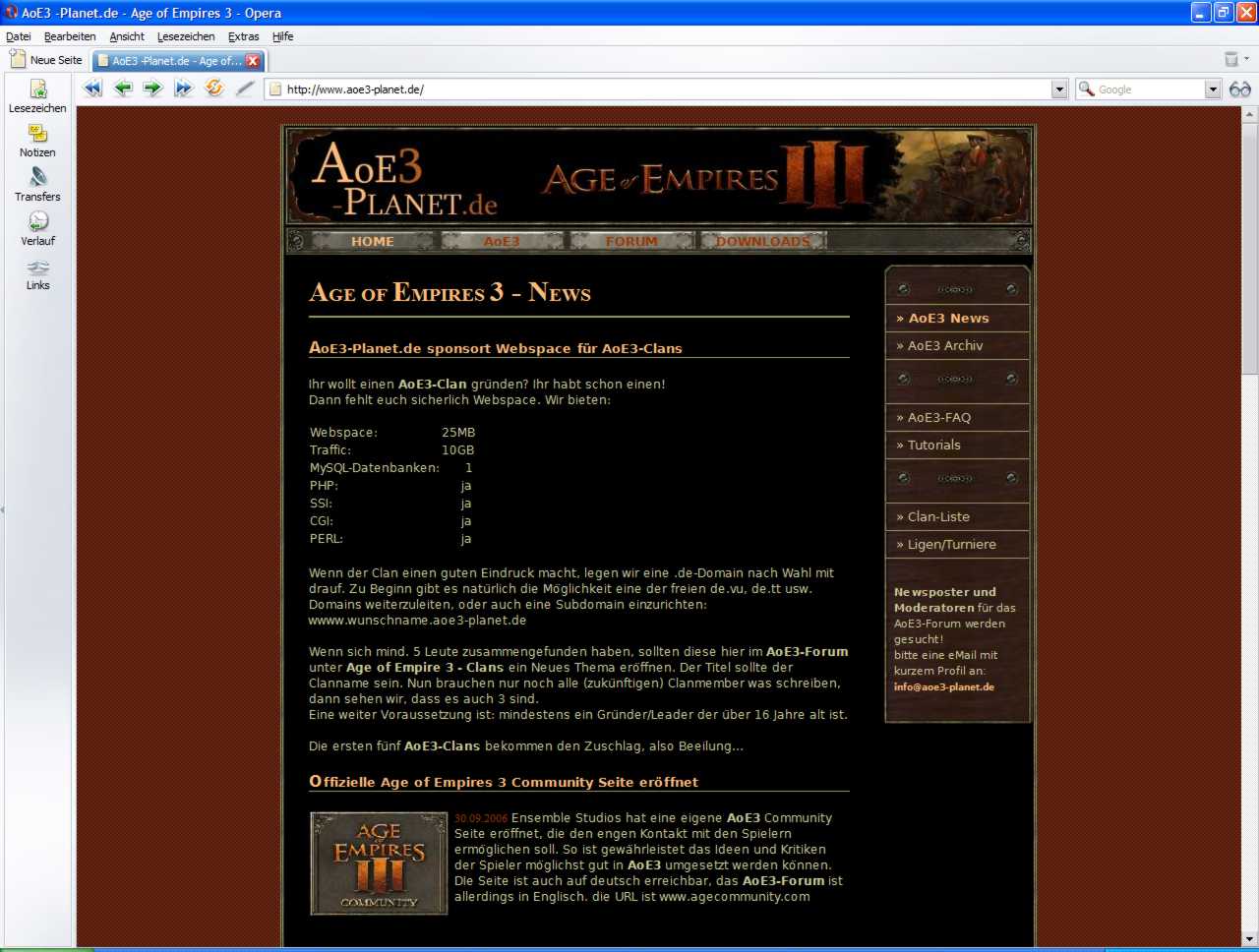This screenshot has height=952, width=1259.
Task: Expand the Google search engine dropdown
Action: coord(1213,89)
